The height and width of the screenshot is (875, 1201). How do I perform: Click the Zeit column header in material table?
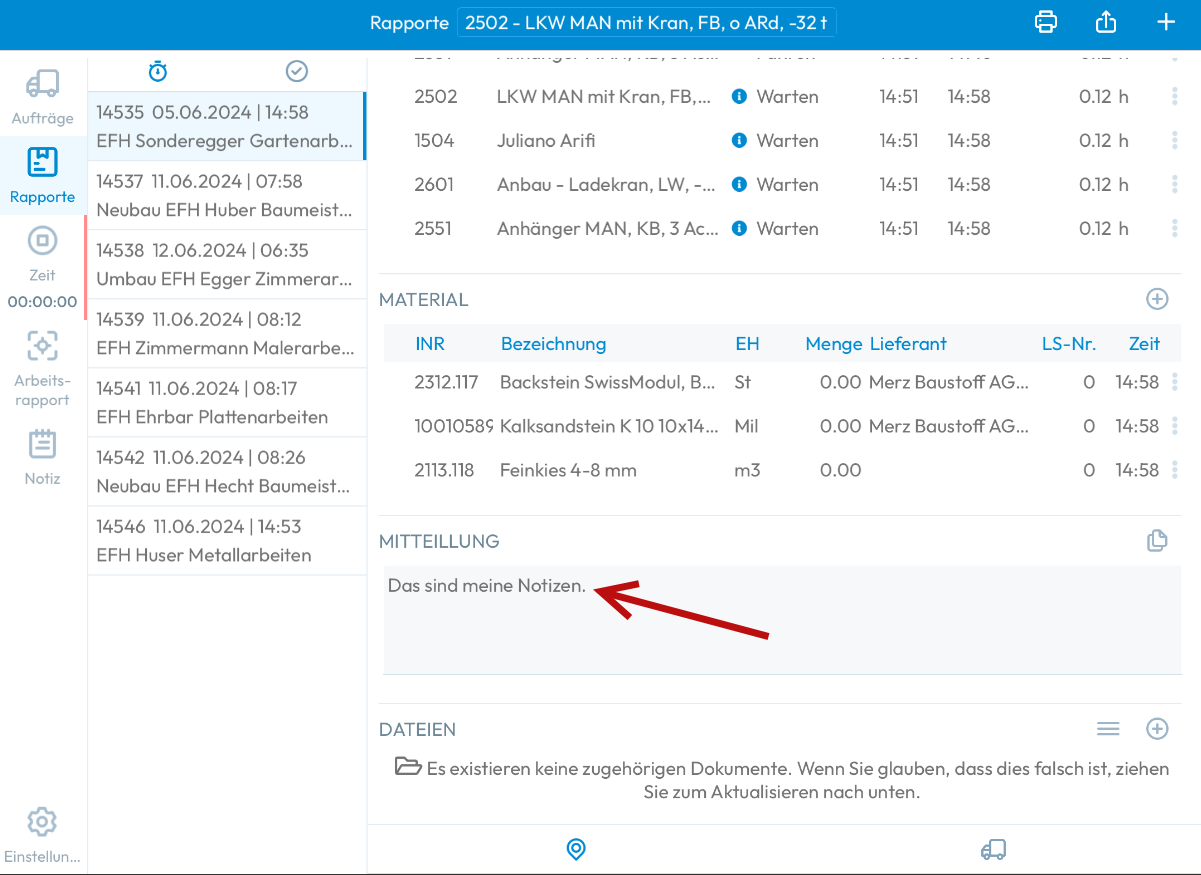[x=1144, y=344]
